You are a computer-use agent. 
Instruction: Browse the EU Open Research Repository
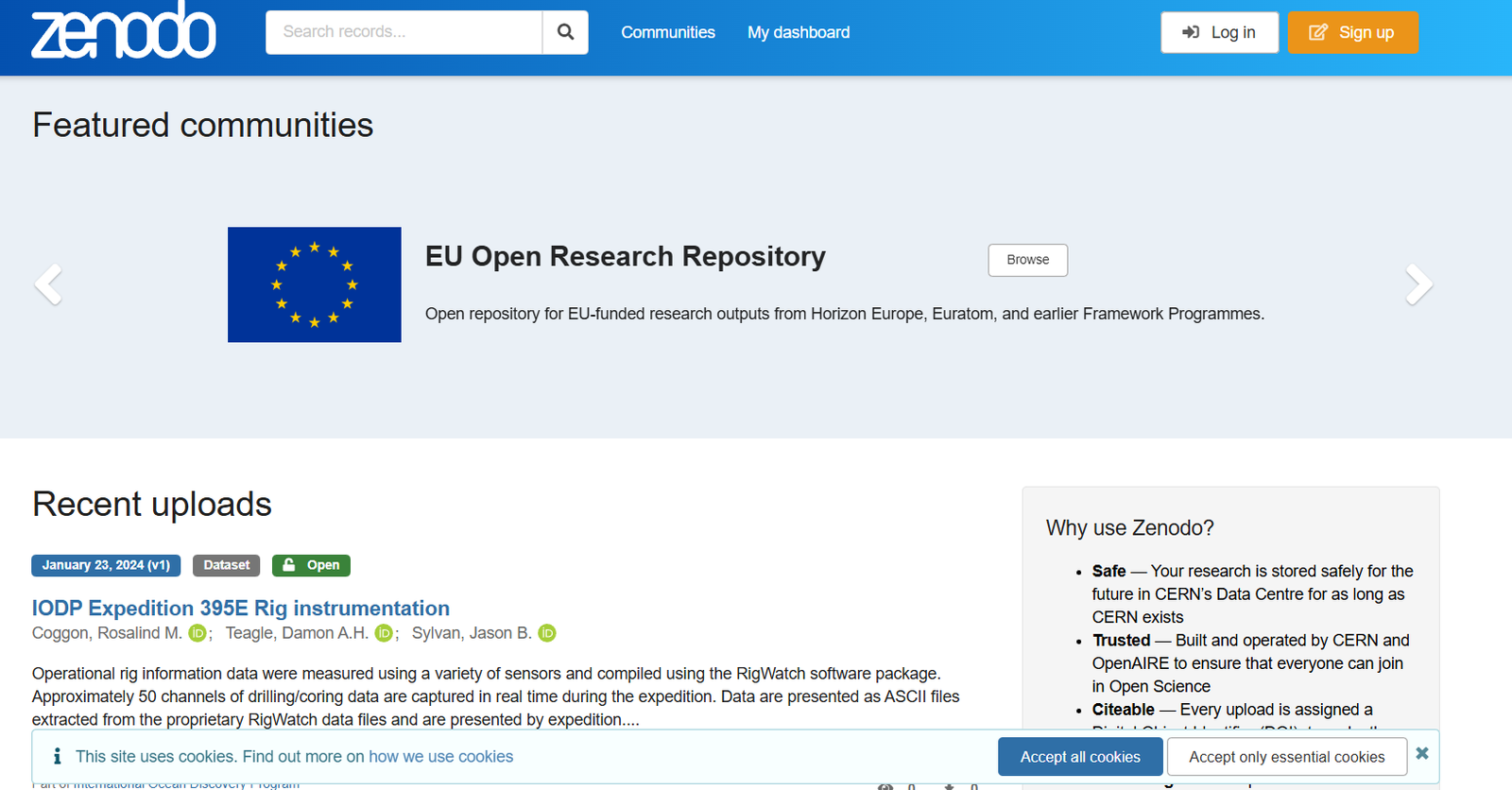click(x=1027, y=260)
